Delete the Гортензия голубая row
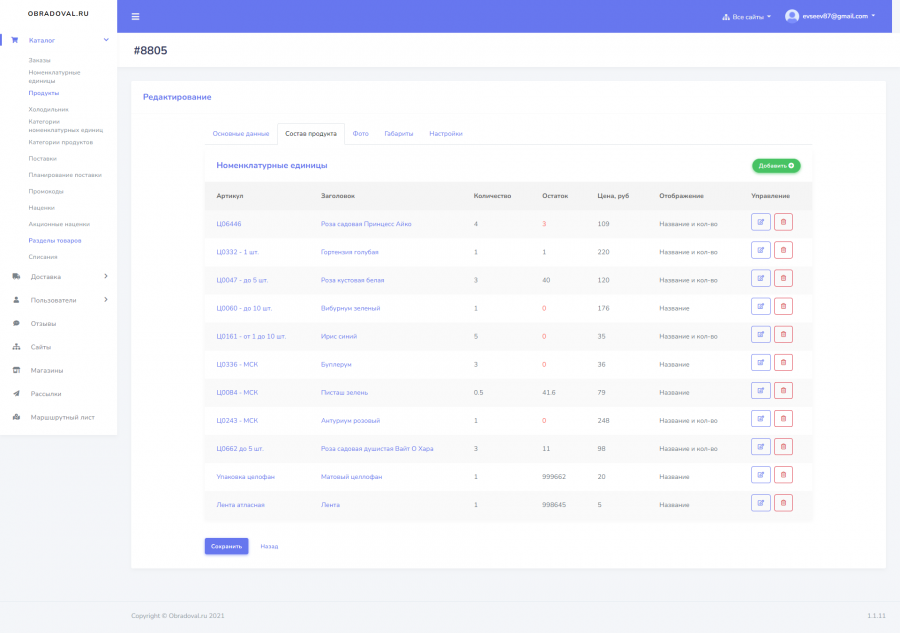Screen dimensions: 900x633 [783, 250]
